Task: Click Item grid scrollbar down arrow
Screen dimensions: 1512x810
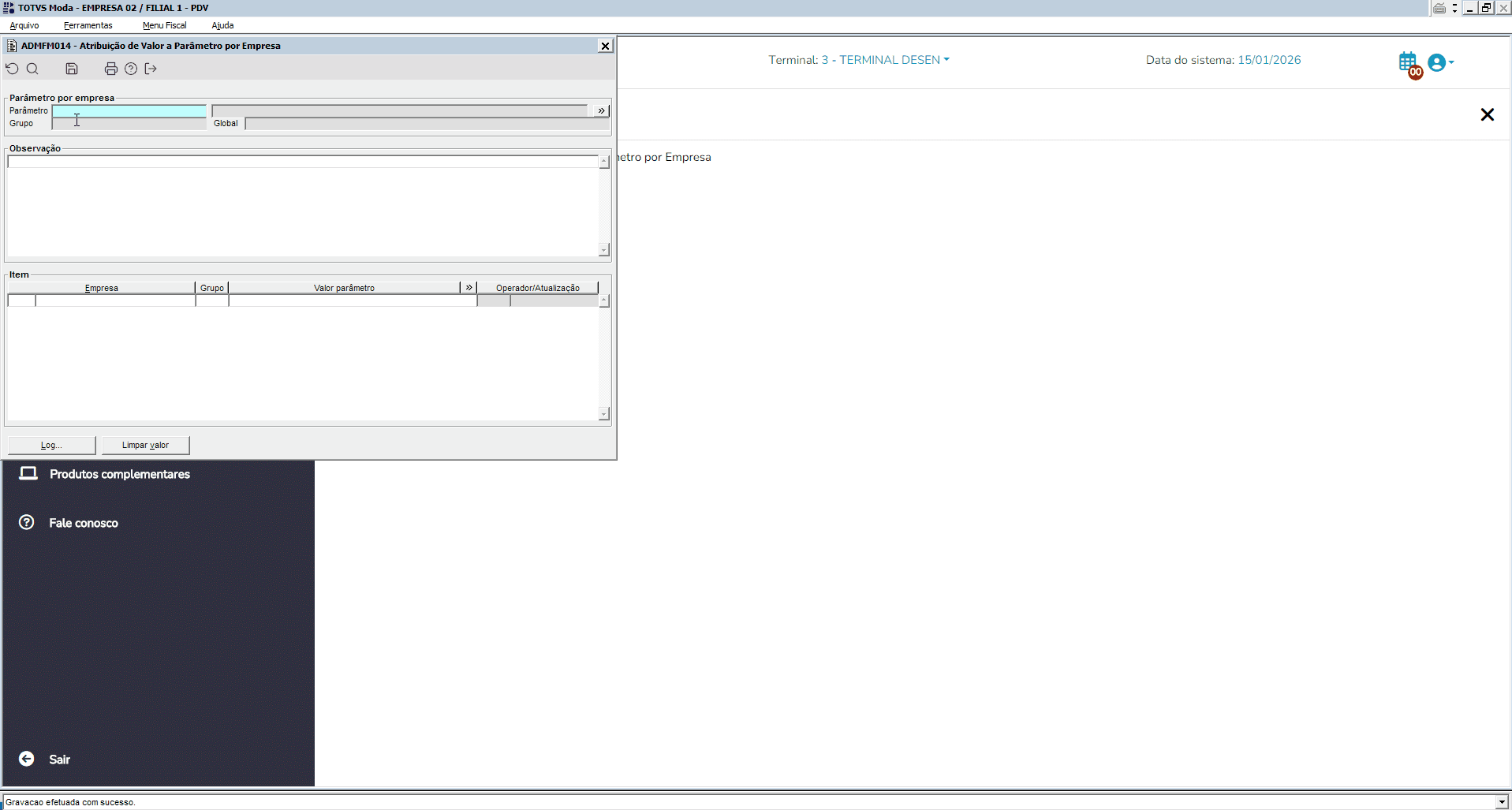Action: coord(604,414)
